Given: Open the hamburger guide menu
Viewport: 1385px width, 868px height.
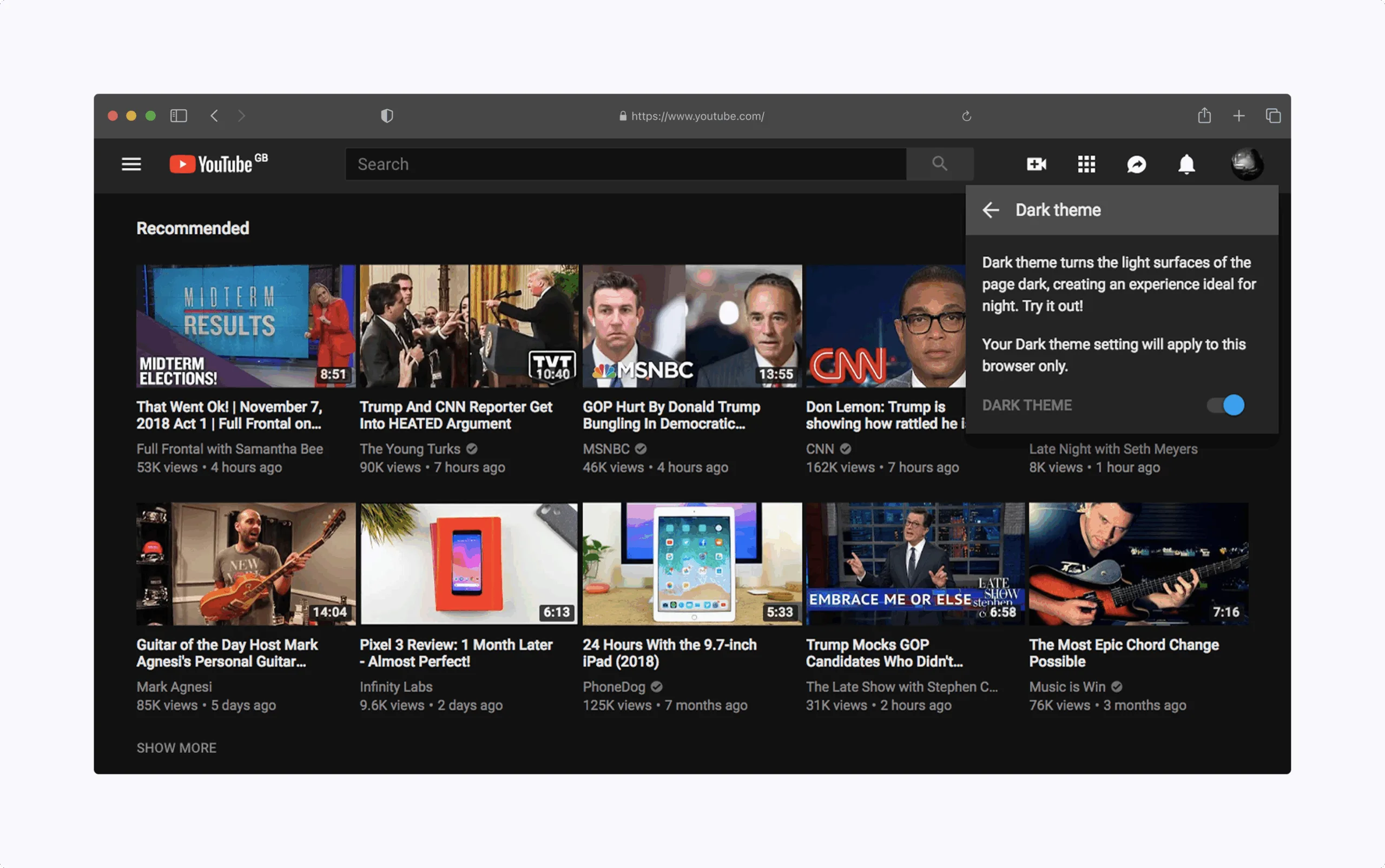Looking at the screenshot, I should point(131,164).
